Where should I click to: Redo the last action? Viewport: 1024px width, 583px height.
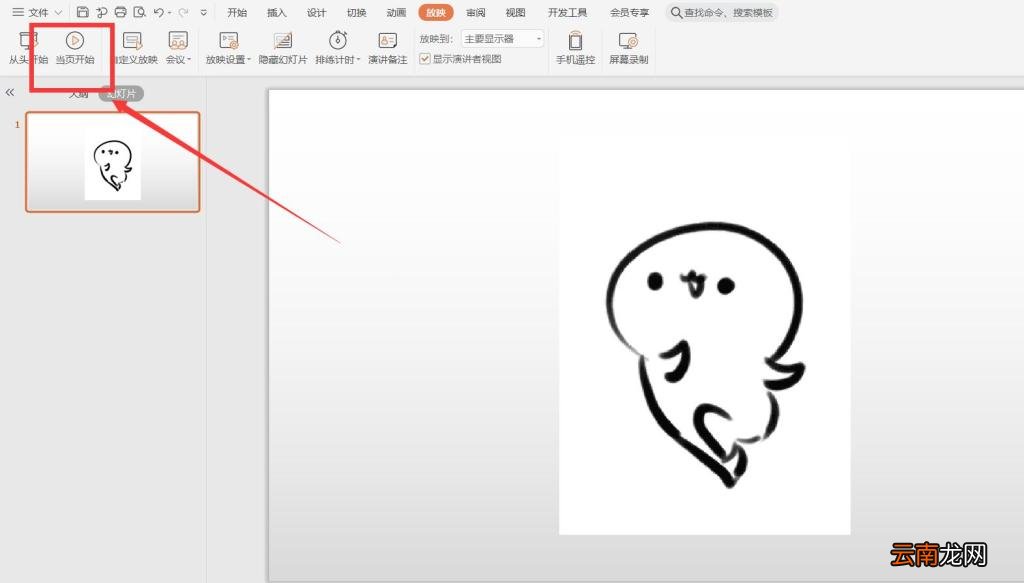(x=184, y=12)
